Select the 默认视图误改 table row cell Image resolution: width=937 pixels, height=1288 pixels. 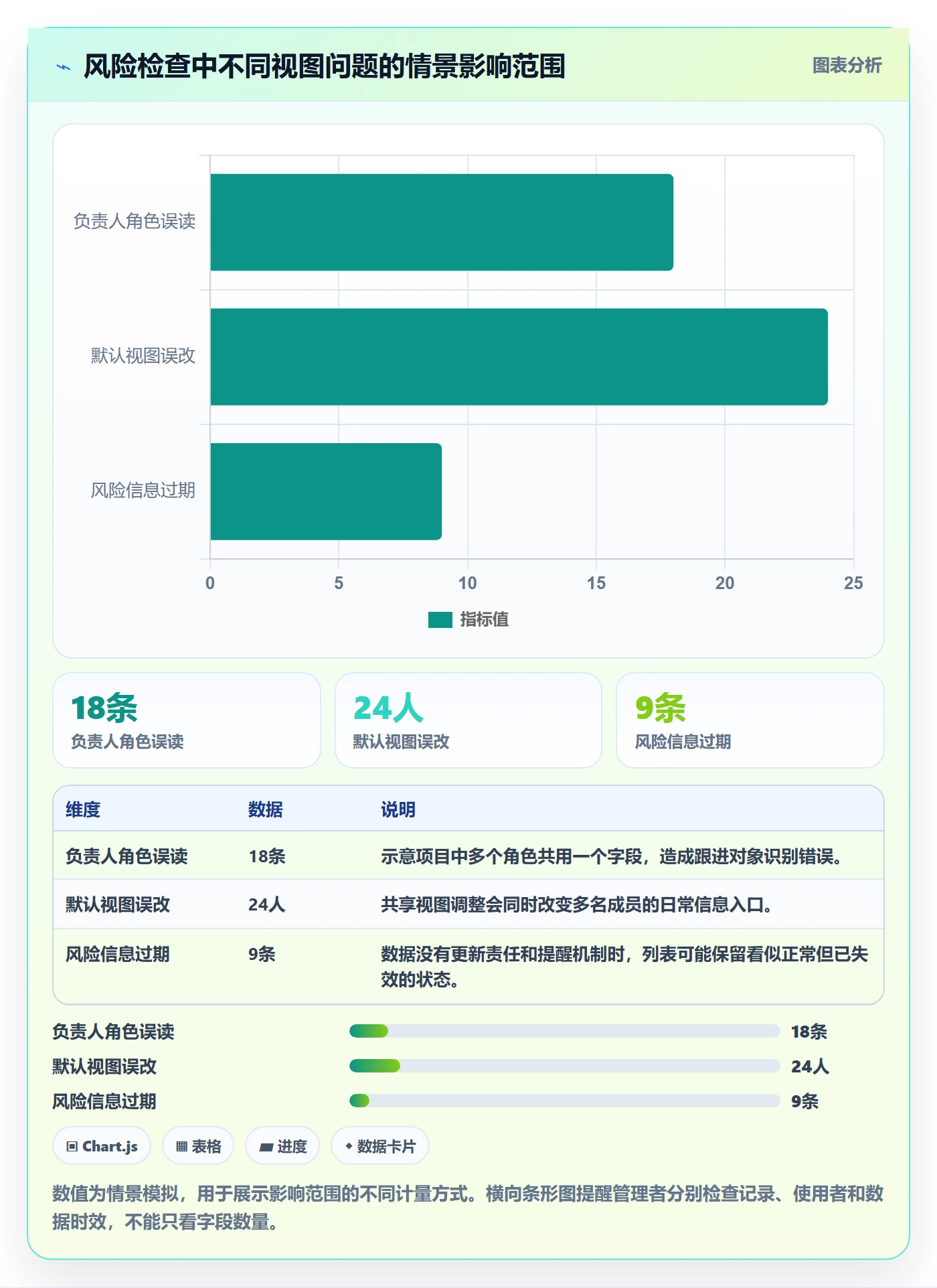pos(118,904)
